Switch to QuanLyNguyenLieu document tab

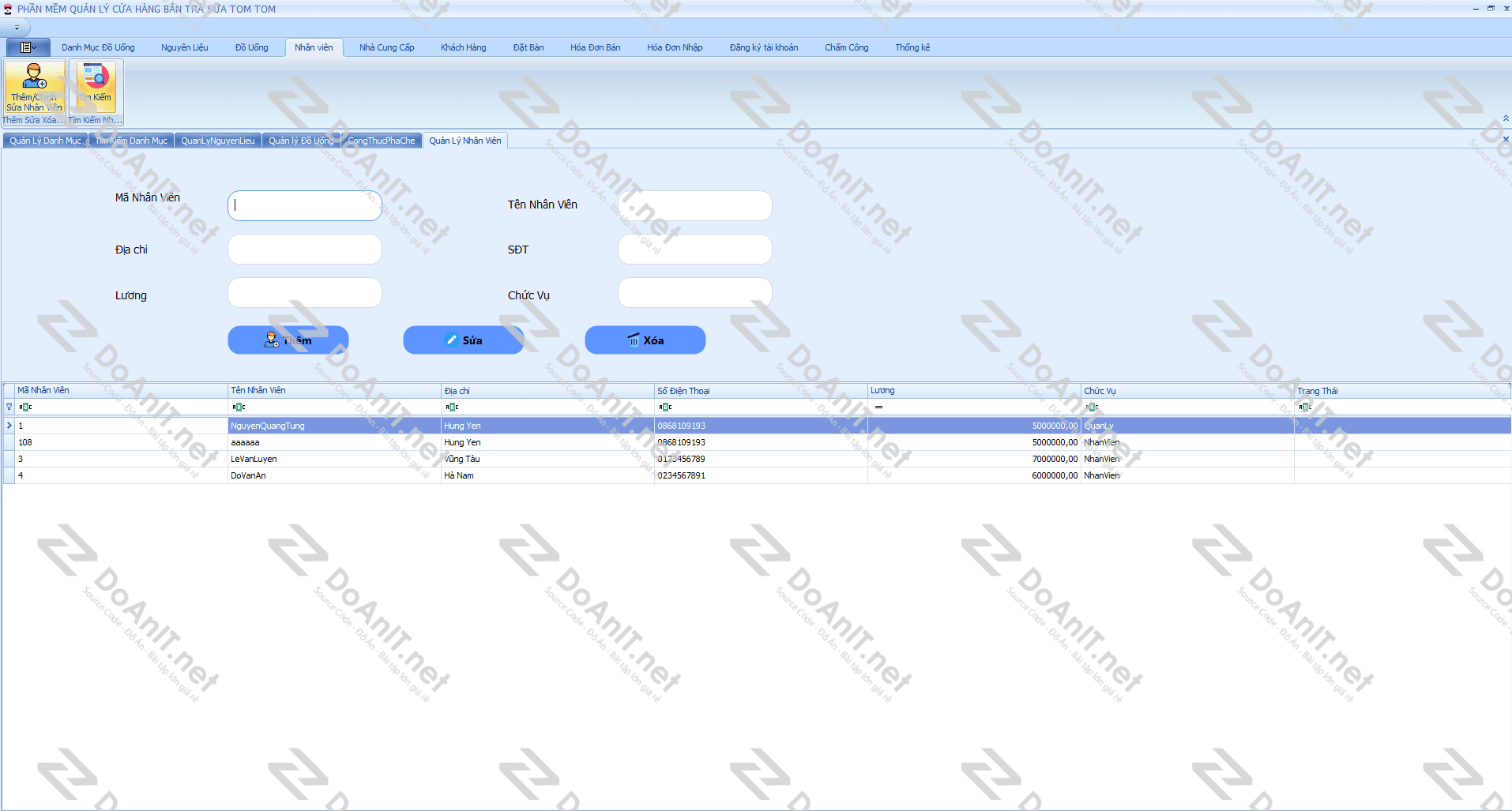218,141
